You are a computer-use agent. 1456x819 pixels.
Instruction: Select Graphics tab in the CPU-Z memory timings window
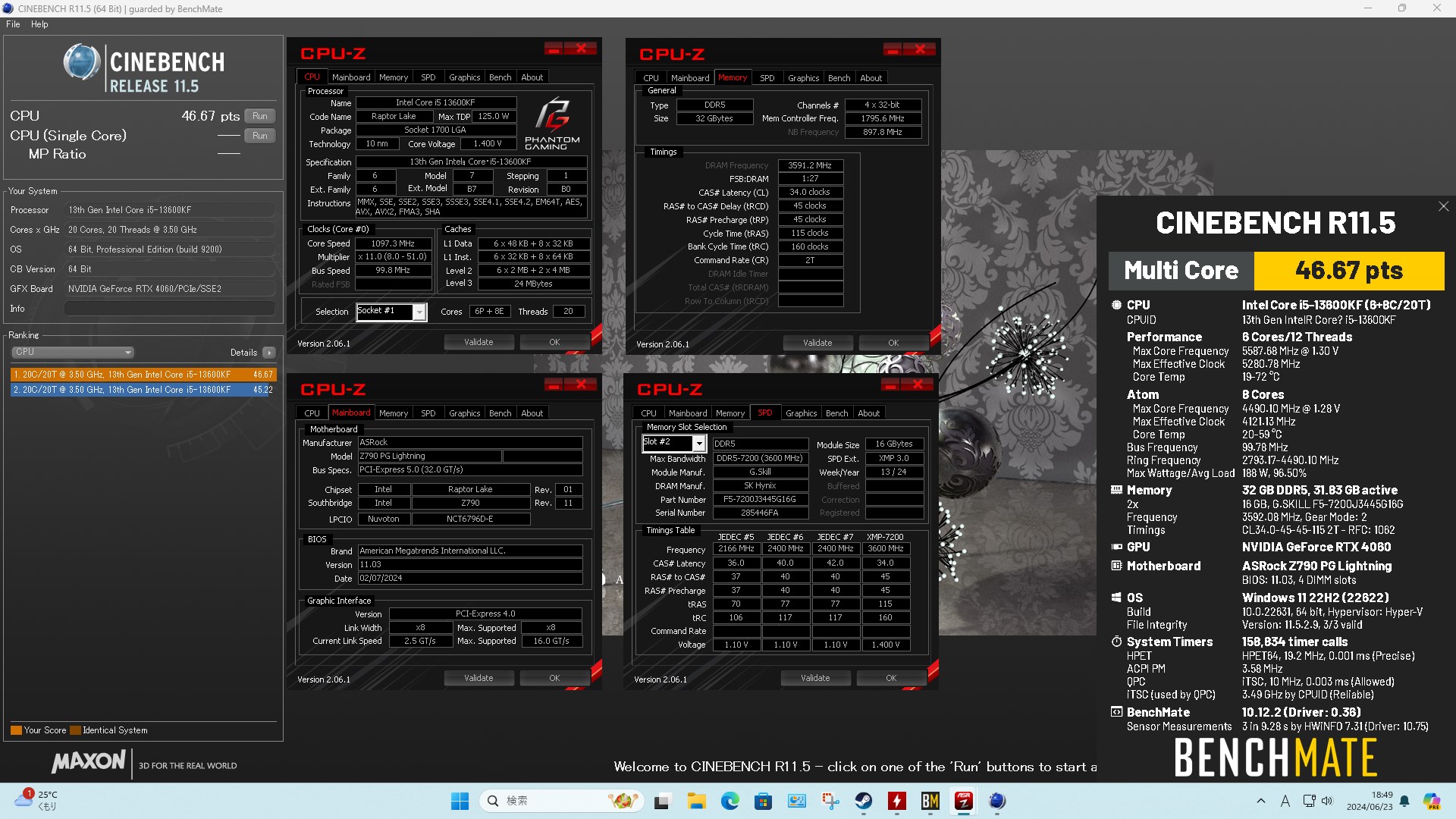[803, 78]
